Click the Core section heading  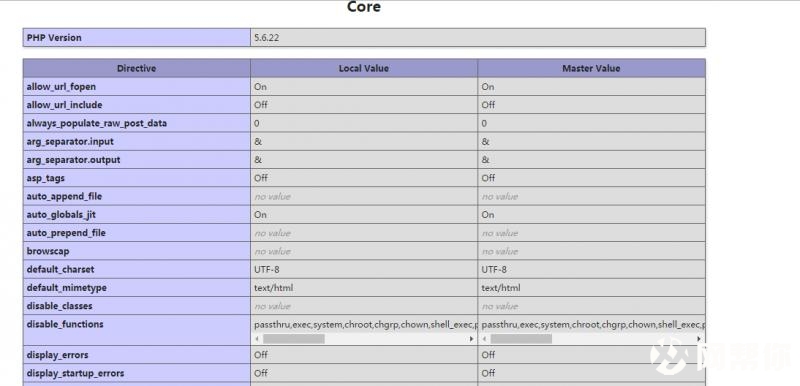[x=364, y=7]
